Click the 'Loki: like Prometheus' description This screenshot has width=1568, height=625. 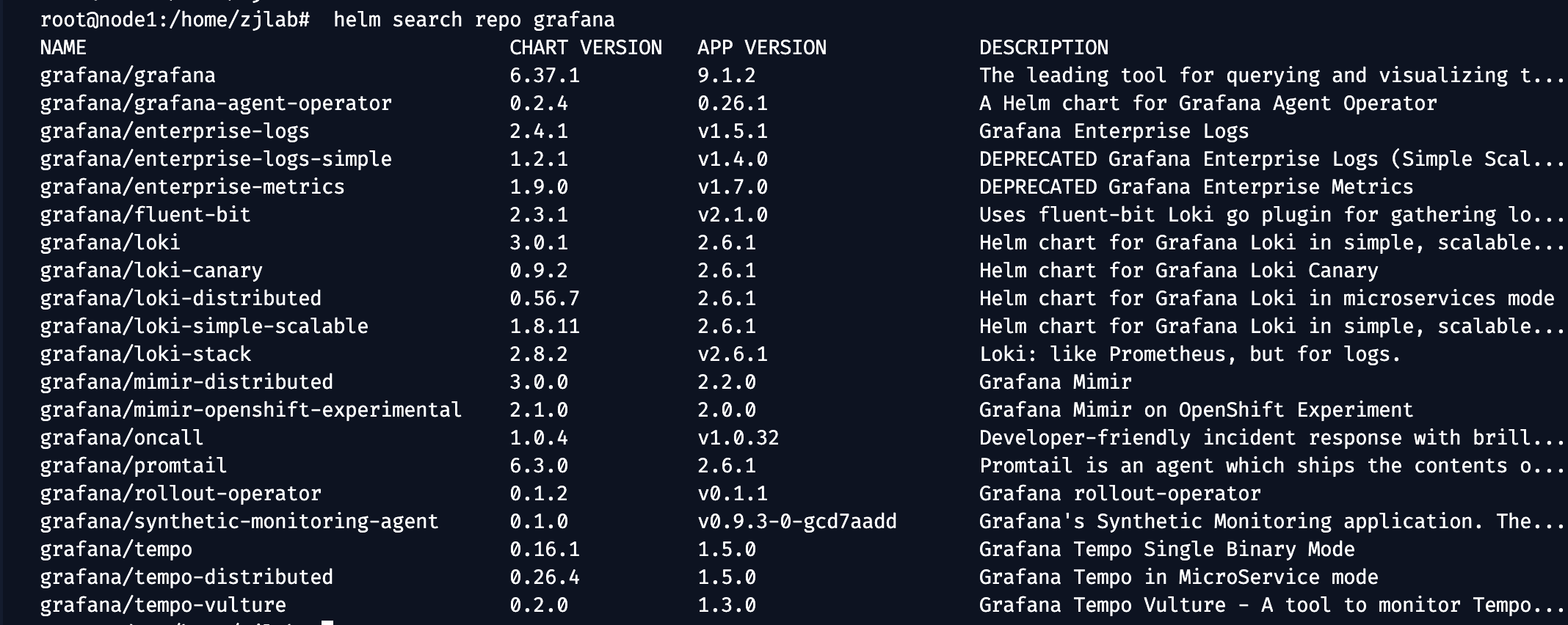(1189, 354)
